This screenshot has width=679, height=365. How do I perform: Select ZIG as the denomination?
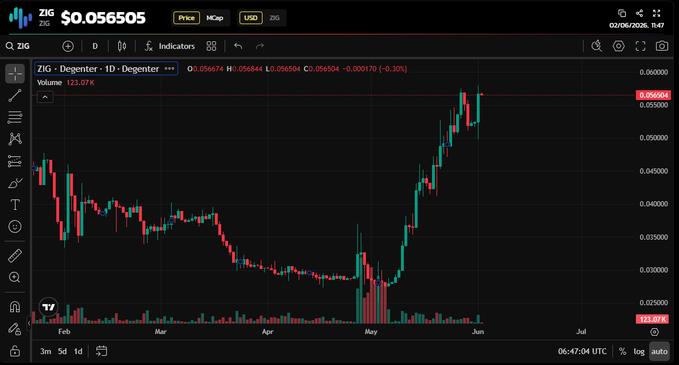coord(275,18)
